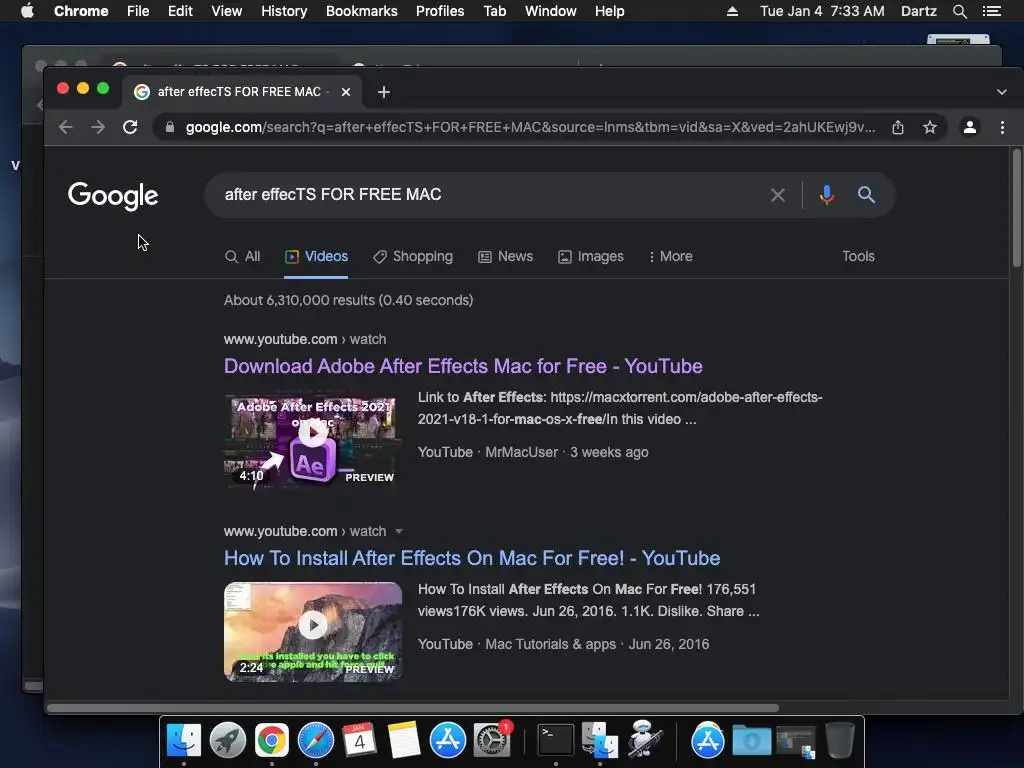This screenshot has width=1024, height=768.
Task: Click the eject icon in the menu bar
Action: 732,11
